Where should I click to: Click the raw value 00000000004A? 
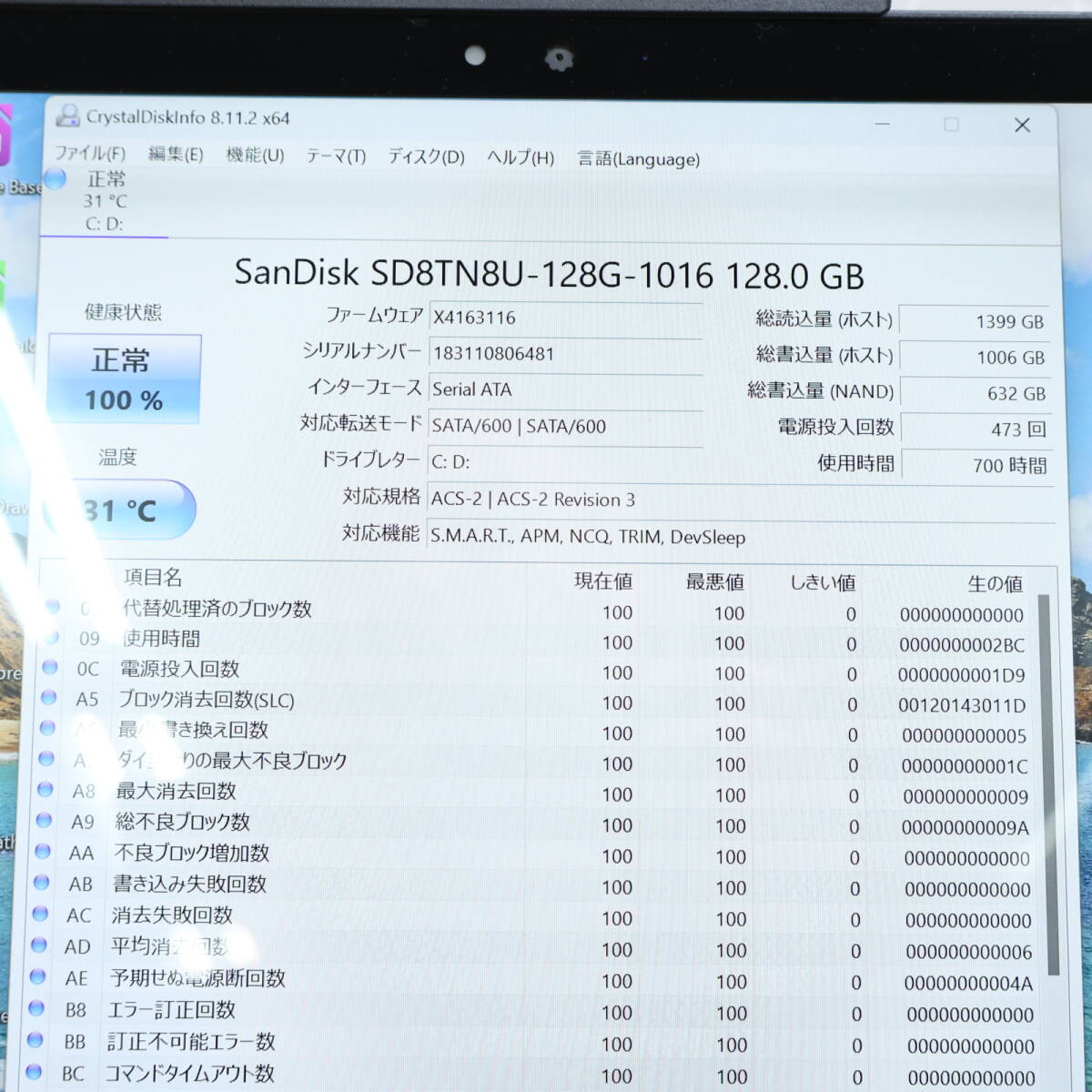(968, 984)
